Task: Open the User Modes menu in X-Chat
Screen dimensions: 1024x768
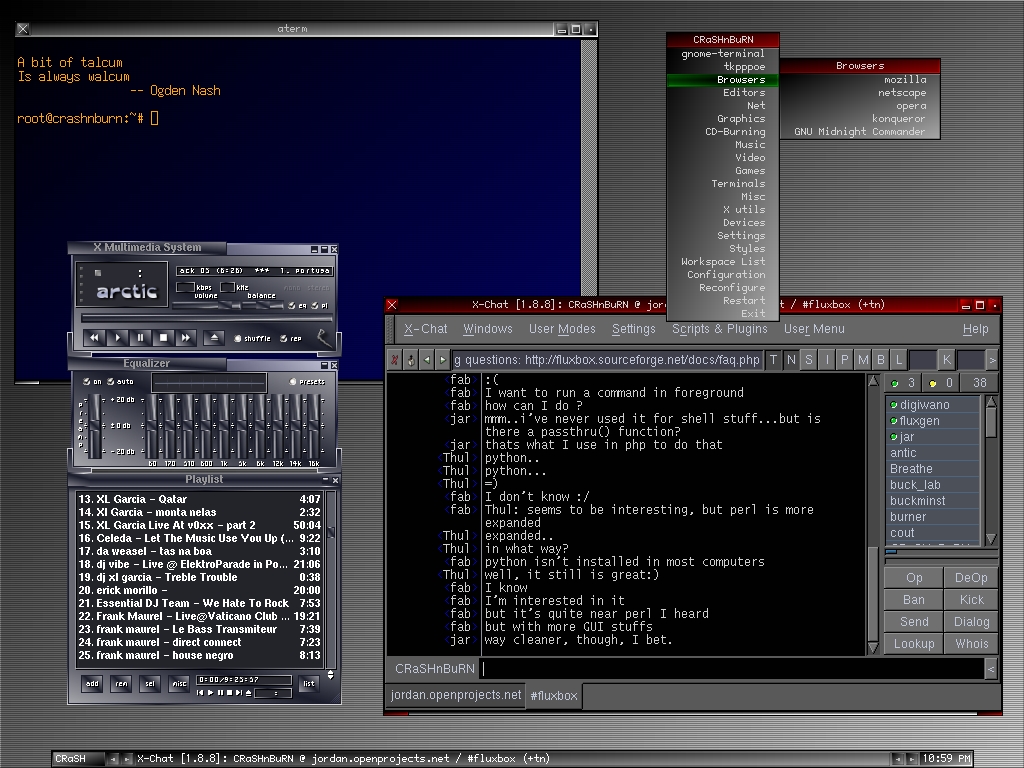Action: [x=562, y=329]
